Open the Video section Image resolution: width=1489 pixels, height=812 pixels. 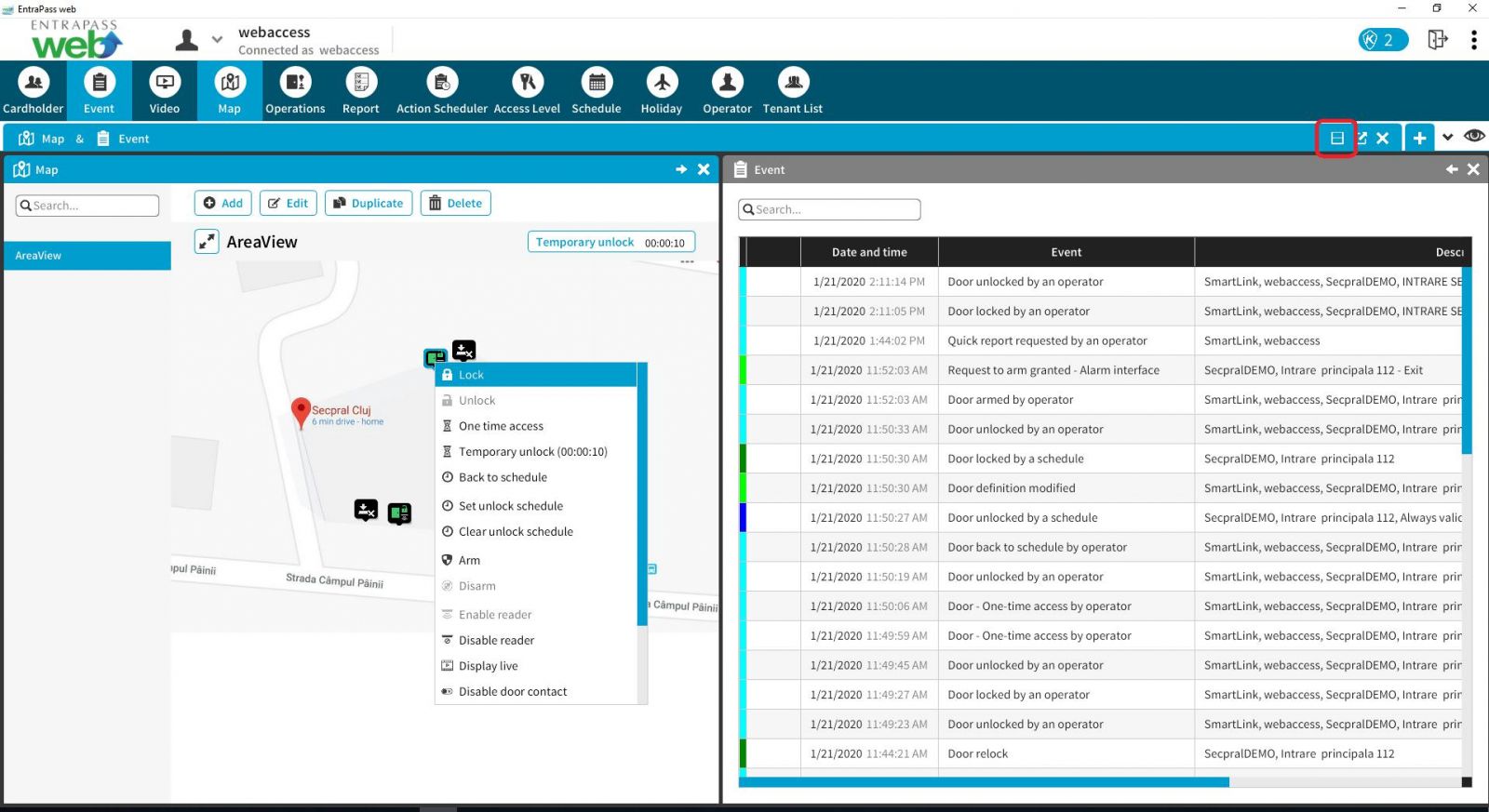coord(165,91)
